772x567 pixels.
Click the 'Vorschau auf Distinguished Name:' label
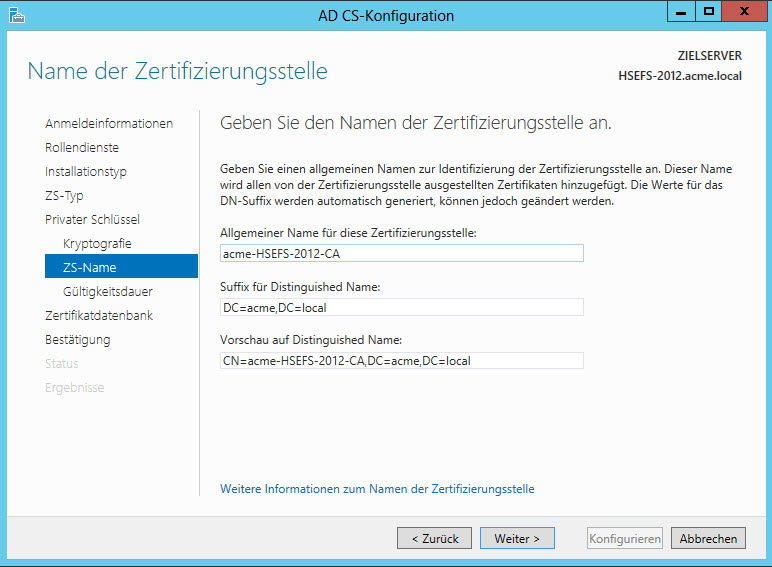coord(311,340)
